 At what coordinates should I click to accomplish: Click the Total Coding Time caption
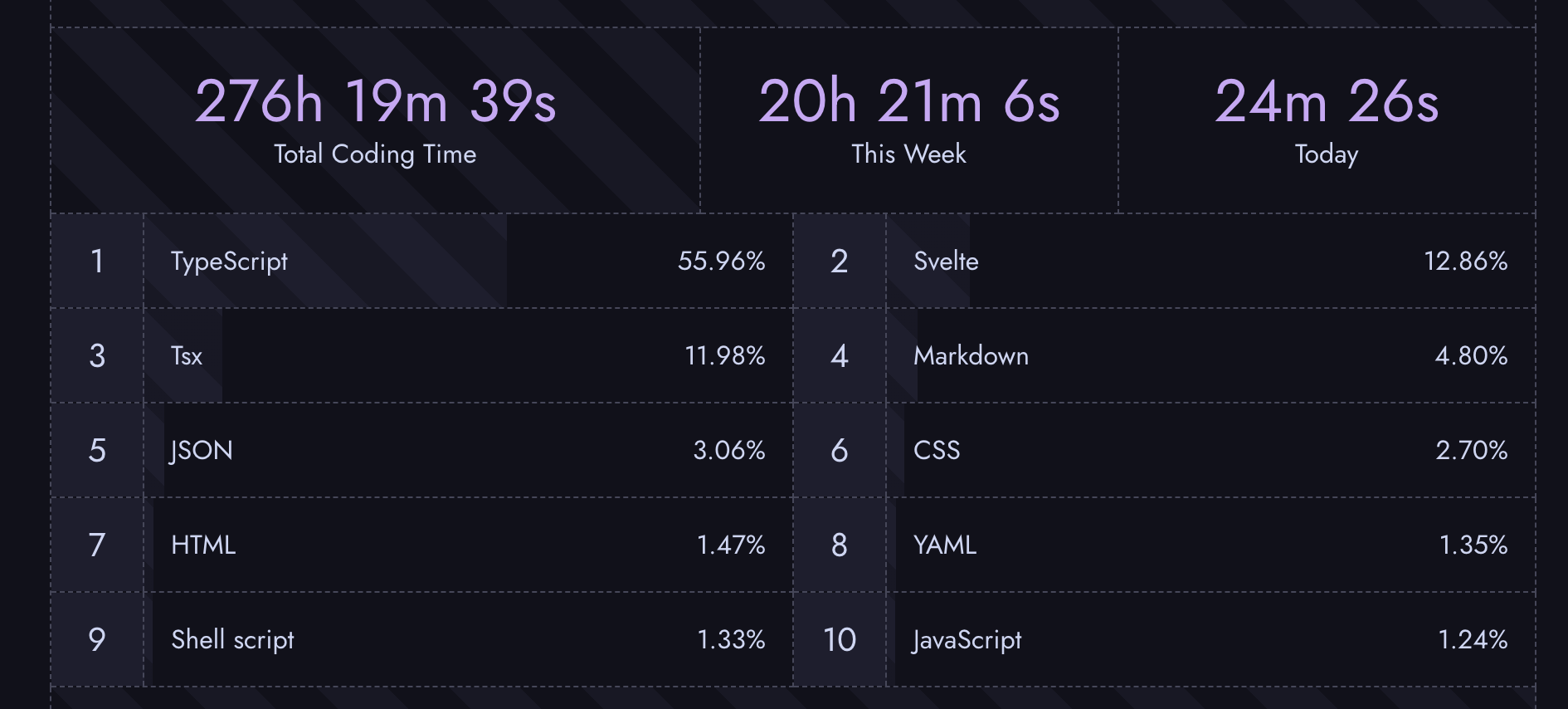(375, 154)
